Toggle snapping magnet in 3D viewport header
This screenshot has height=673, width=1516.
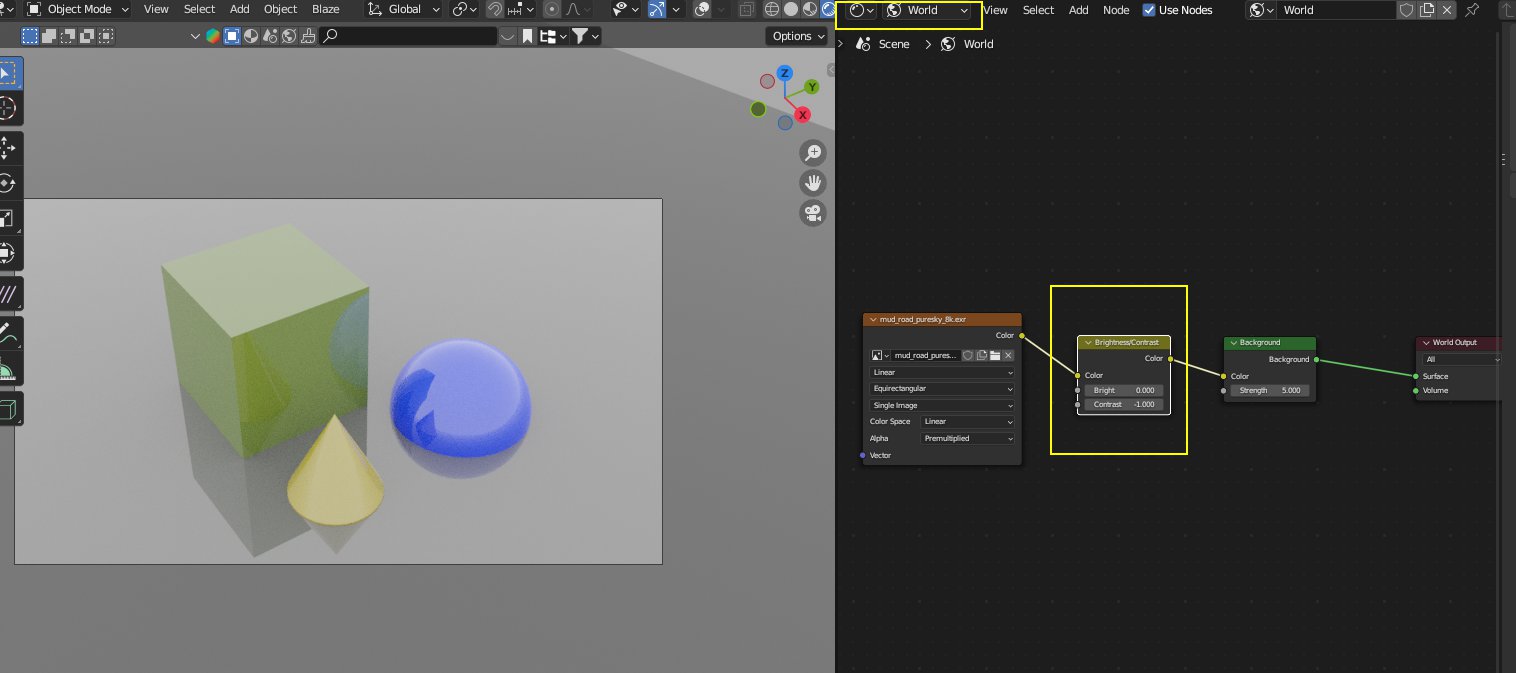point(495,9)
